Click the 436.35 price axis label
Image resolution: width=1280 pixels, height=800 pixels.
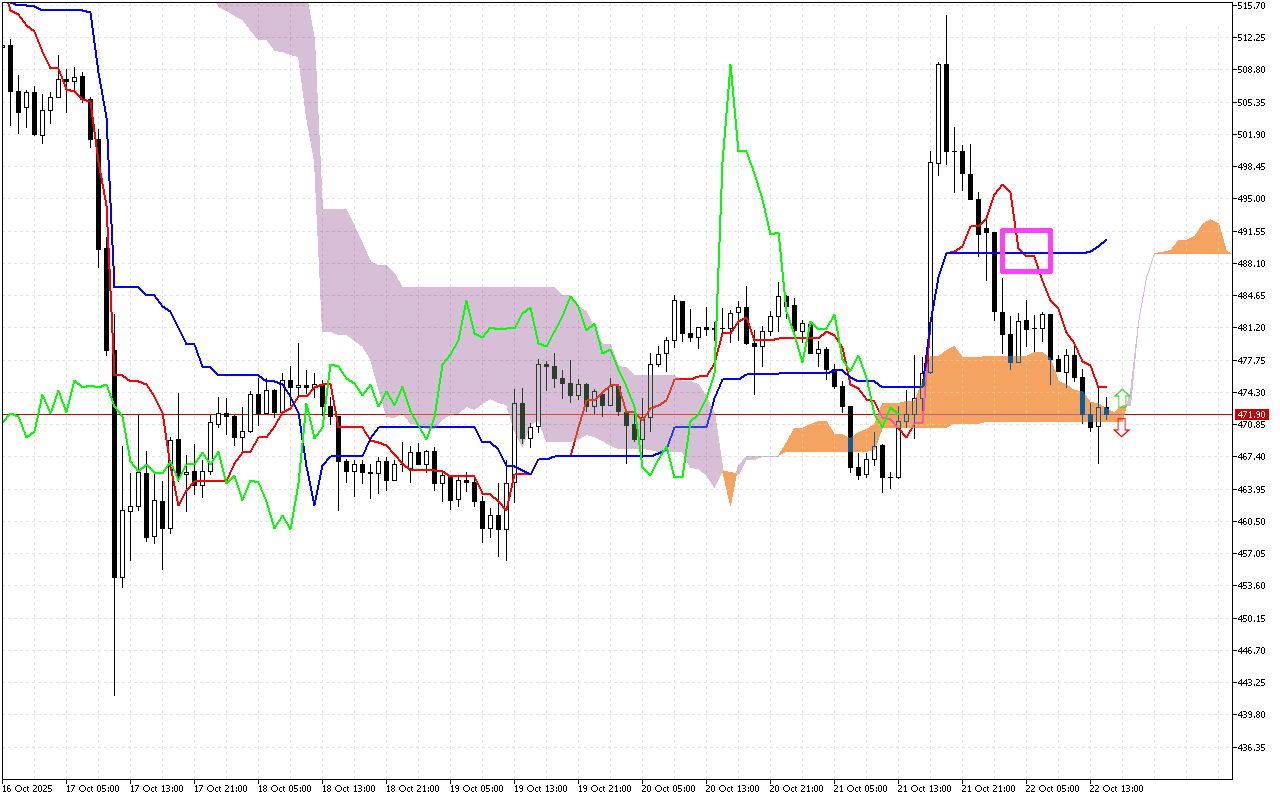pos(1252,747)
